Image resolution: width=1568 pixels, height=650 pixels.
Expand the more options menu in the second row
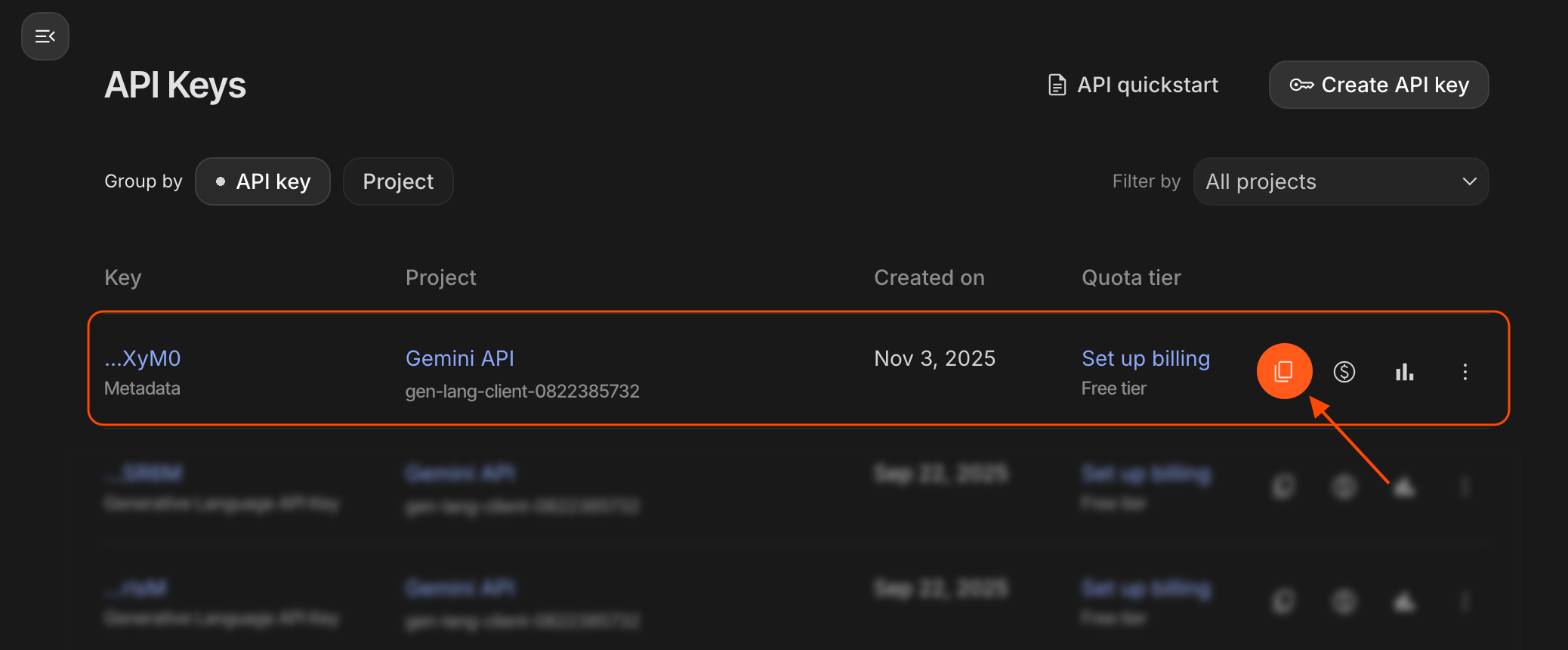tap(1465, 487)
